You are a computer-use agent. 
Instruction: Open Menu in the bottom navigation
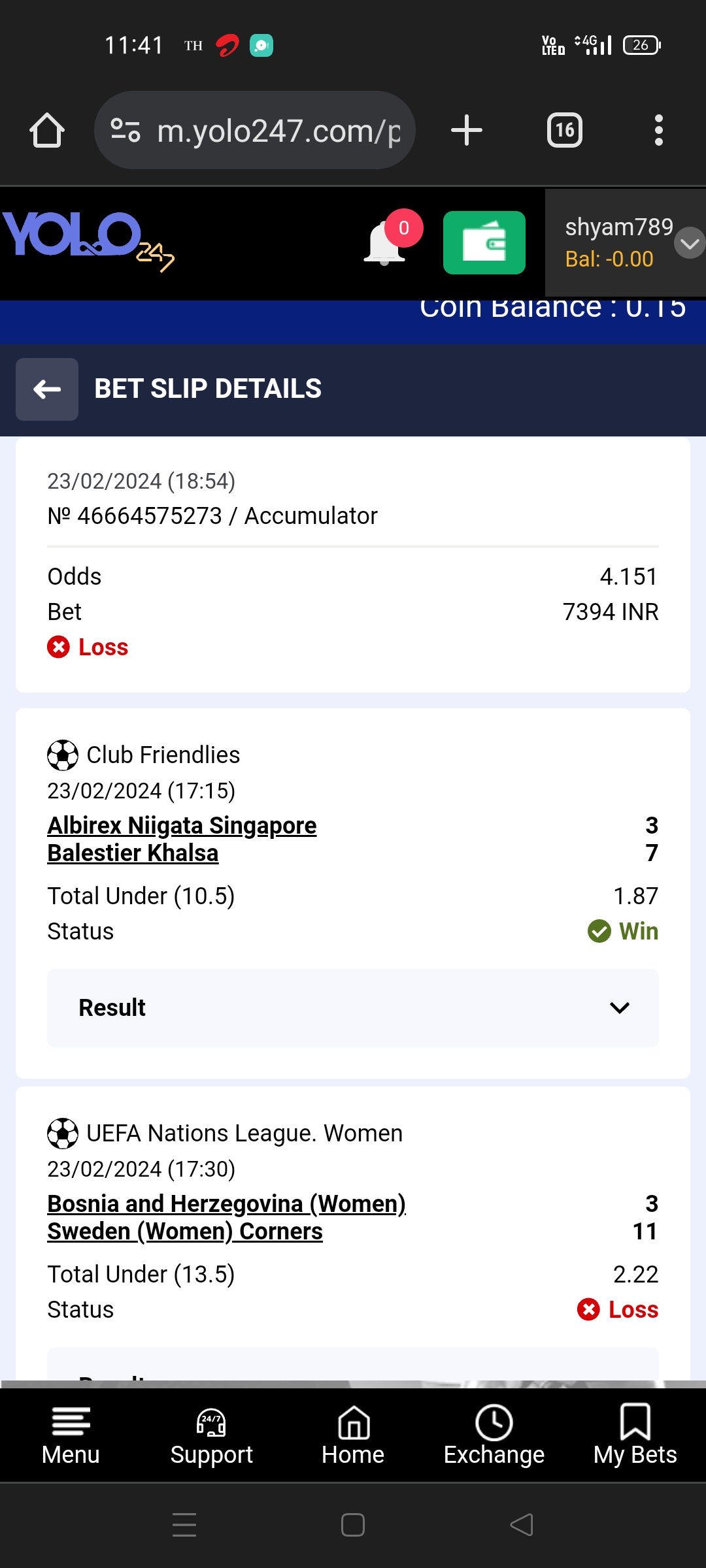click(71, 1435)
